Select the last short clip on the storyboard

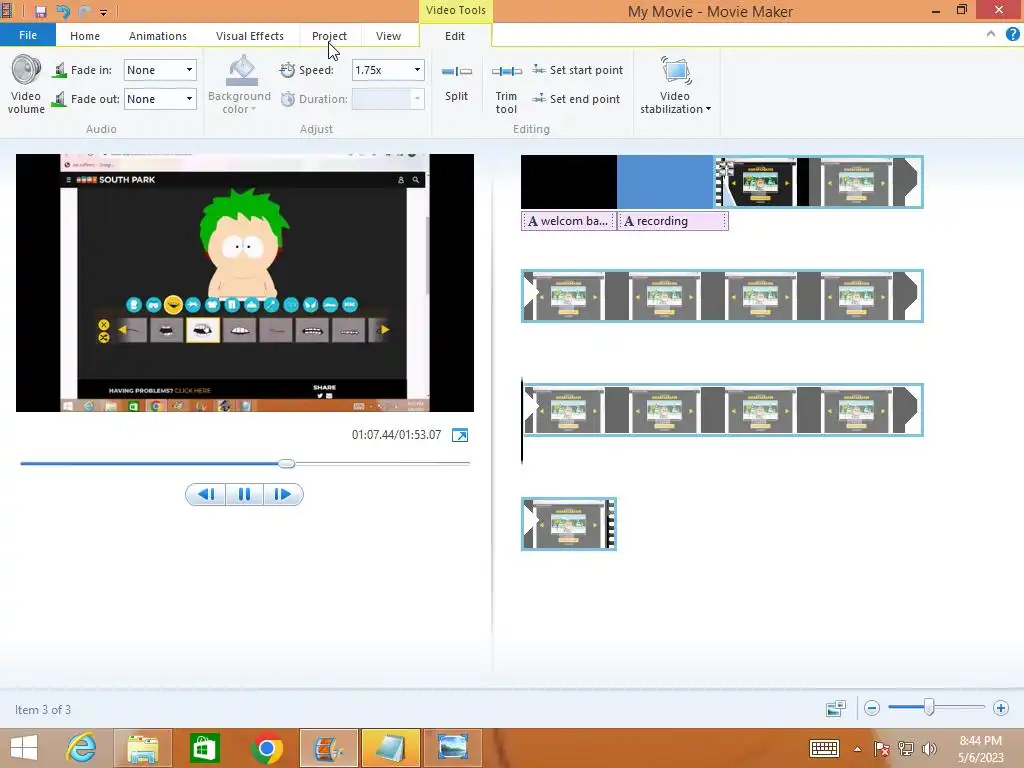[569, 524]
